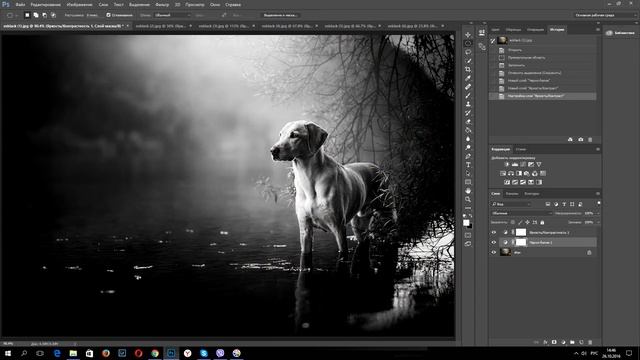Screen dimensions: 640x360
Task: Select the Clone Stamp tool
Action: tap(468, 104)
